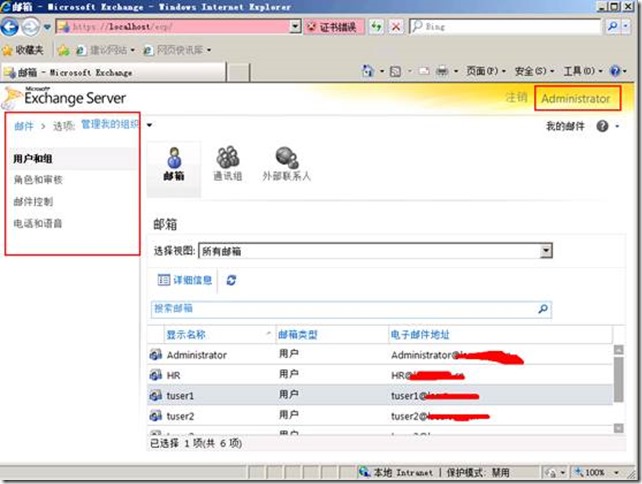Image resolution: width=642 pixels, height=484 pixels.
Task: Switch to the External Contacts tab icon
Action: point(287,164)
